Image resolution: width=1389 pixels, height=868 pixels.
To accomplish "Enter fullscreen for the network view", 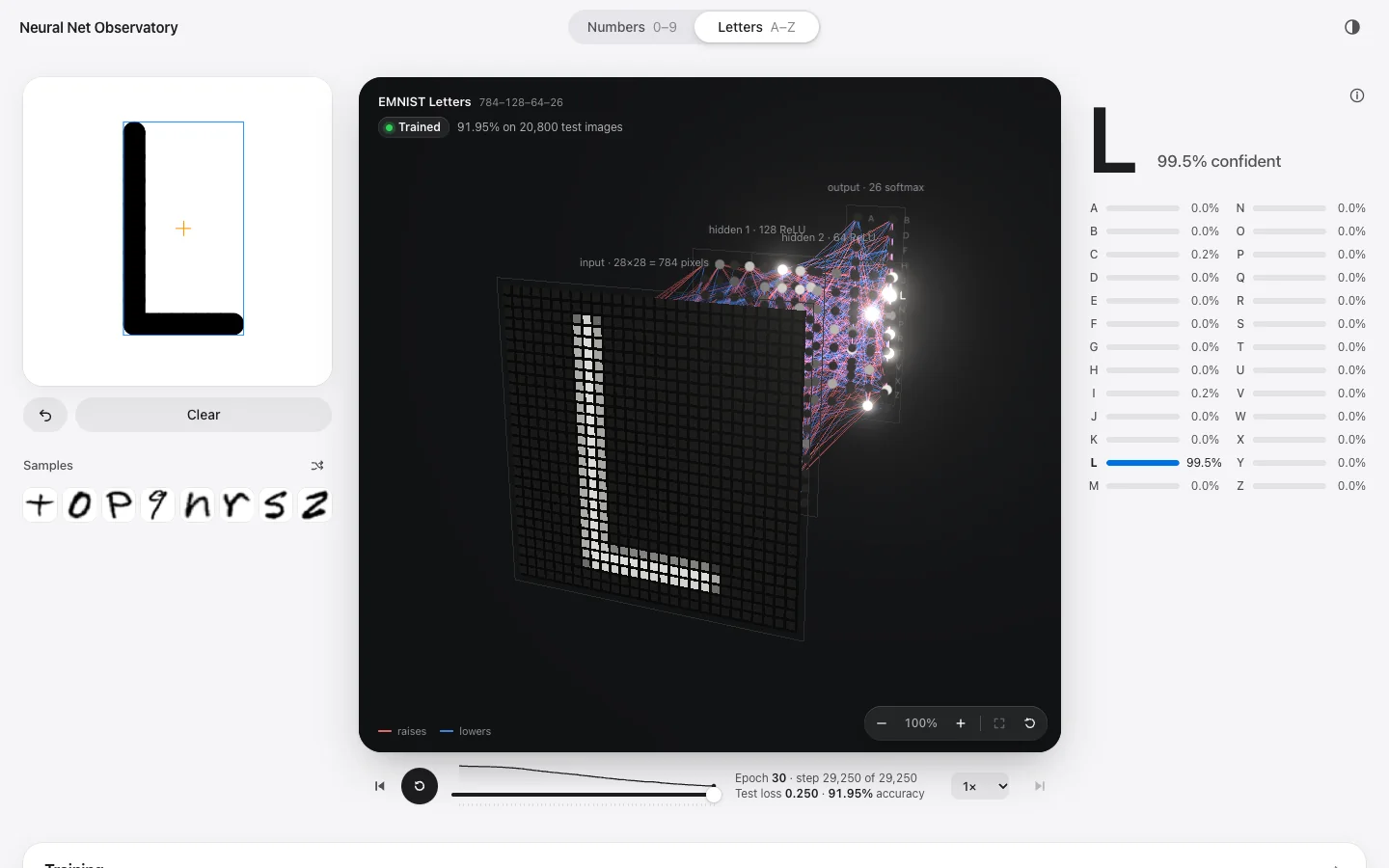I will [999, 723].
